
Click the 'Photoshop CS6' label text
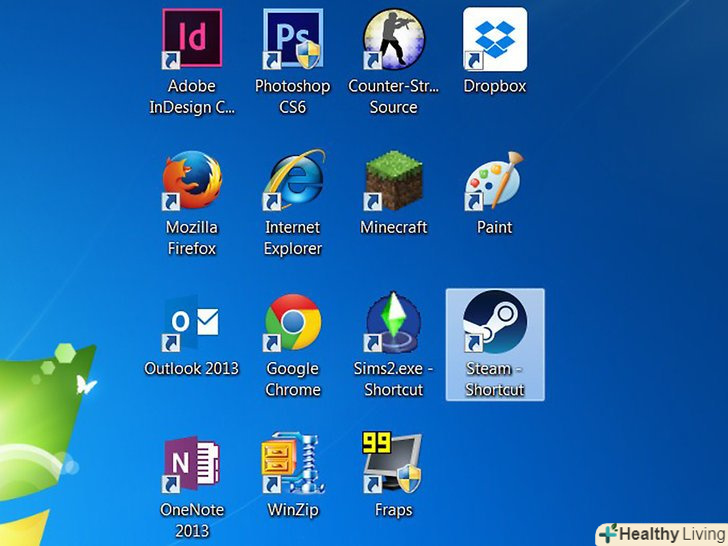[x=292, y=97]
